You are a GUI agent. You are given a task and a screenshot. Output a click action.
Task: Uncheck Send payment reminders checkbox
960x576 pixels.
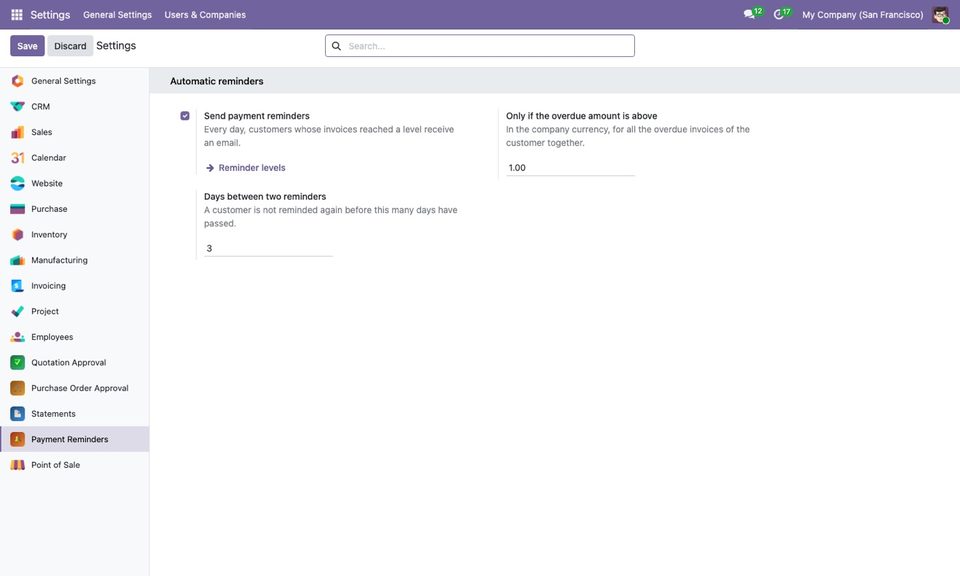coord(185,116)
